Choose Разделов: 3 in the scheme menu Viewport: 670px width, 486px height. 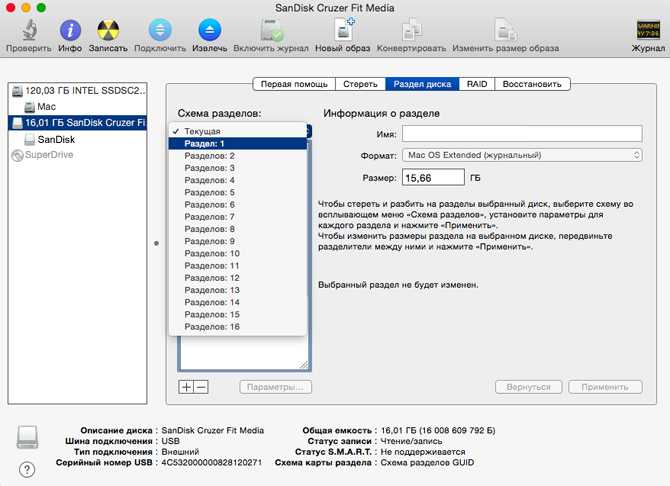[238, 168]
